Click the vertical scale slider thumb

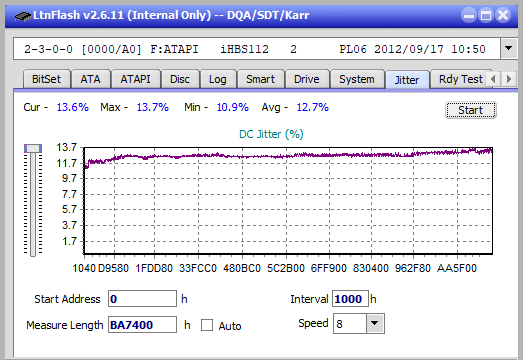click(33, 148)
